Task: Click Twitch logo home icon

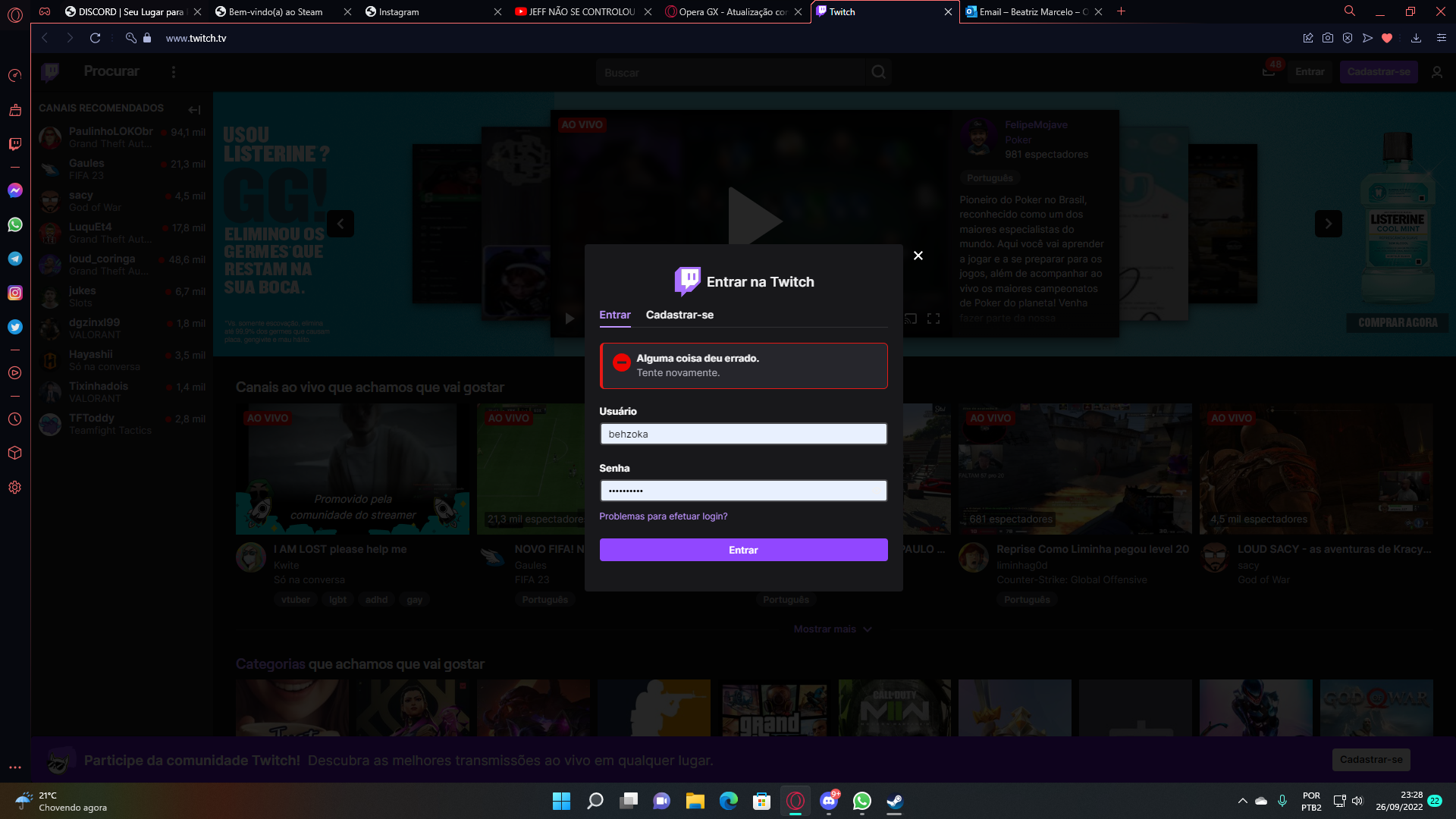Action: (50, 72)
